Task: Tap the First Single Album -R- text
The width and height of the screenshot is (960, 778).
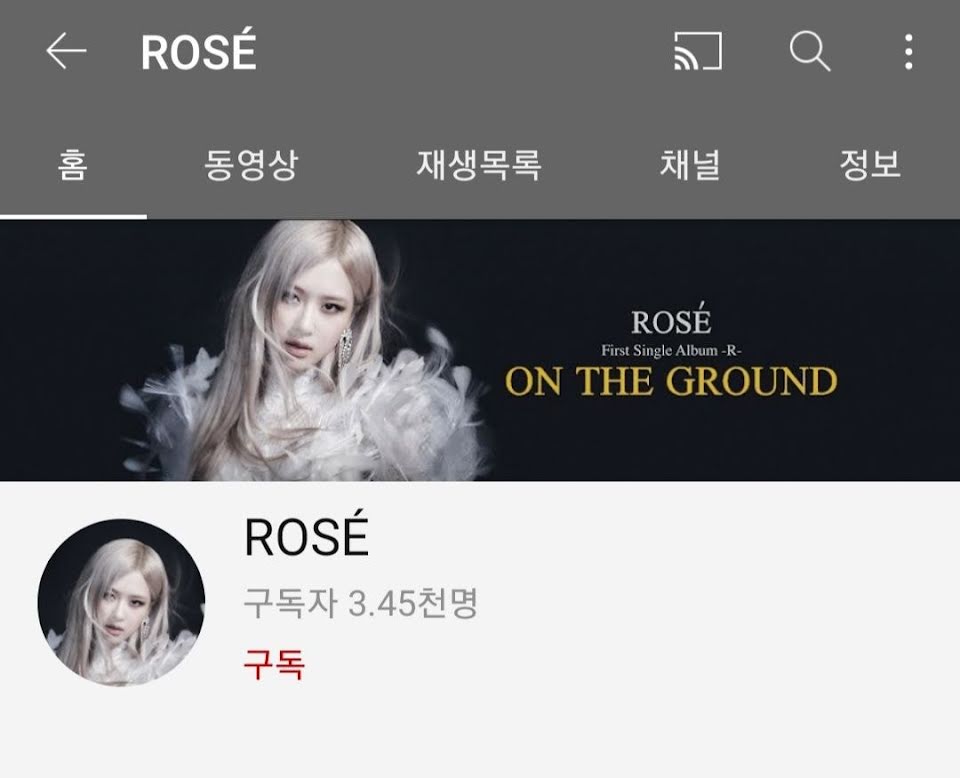Action: click(x=671, y=351)
